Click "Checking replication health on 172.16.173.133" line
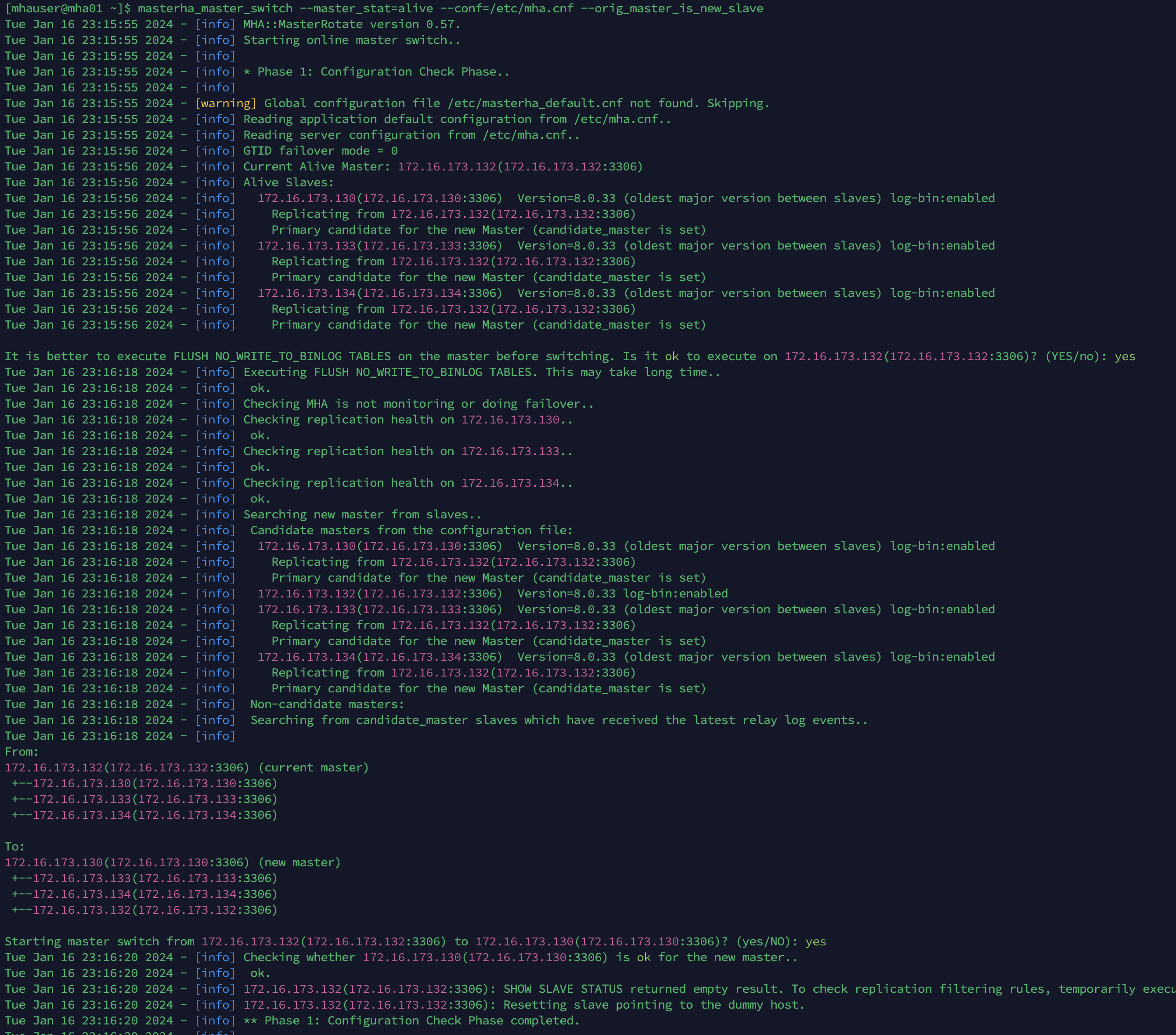This screenshot has width=1176, height=1035. click(x=408, y=451)
